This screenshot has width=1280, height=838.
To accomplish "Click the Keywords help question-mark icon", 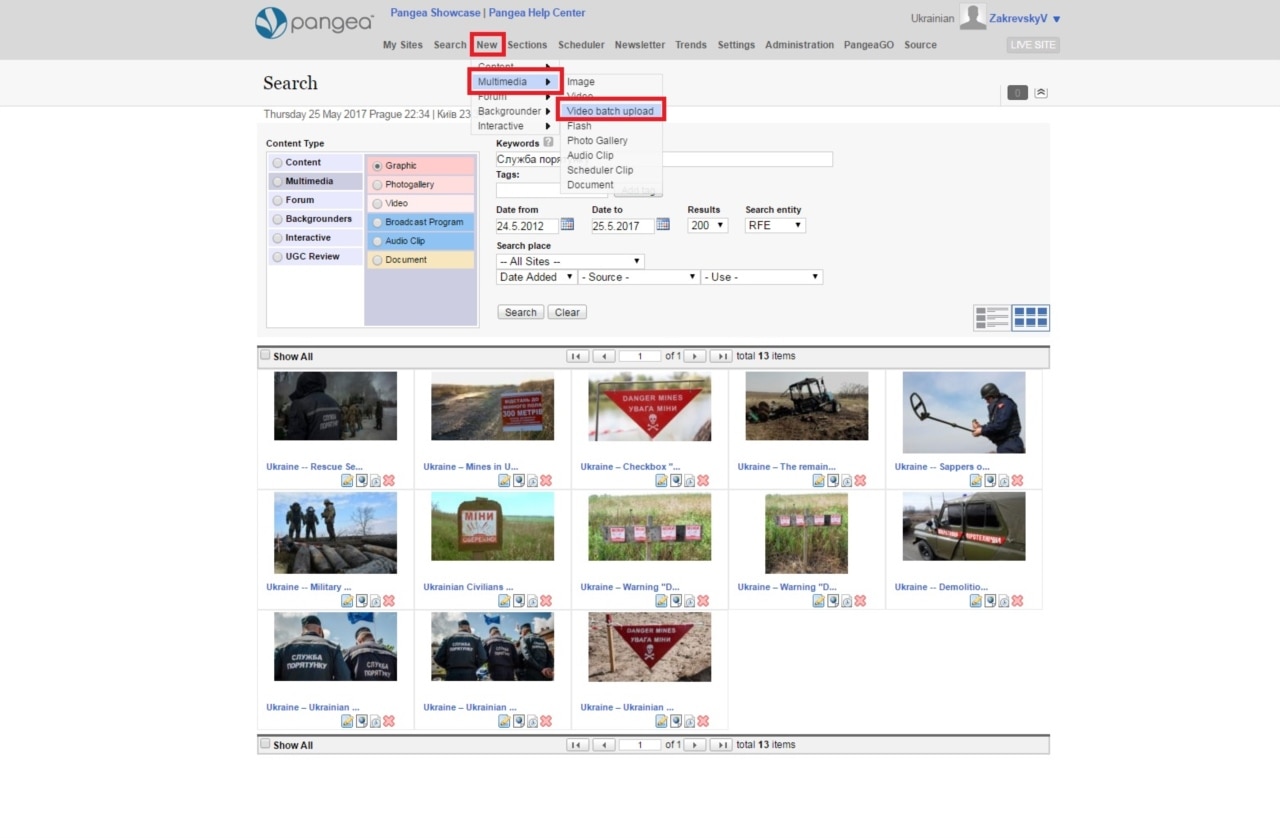I will click(x=548, y=143).
